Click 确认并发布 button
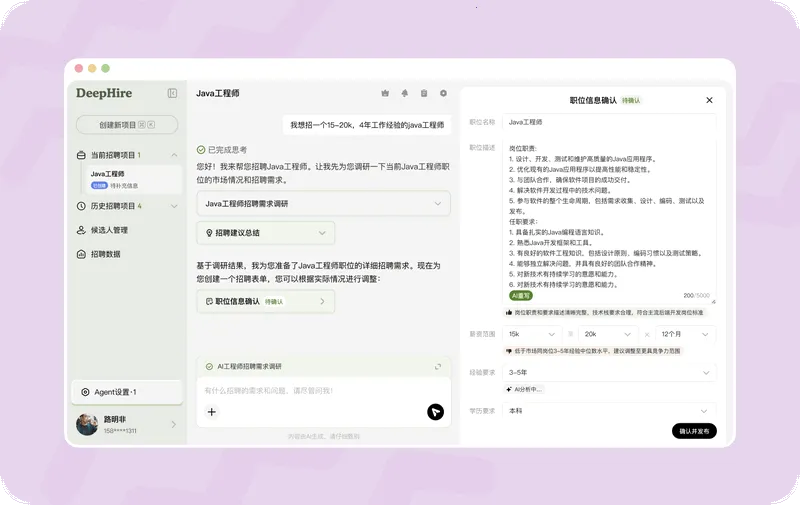The width and height of the screenshot is (800, 505). pyautogui.click(x=694, y=431)
